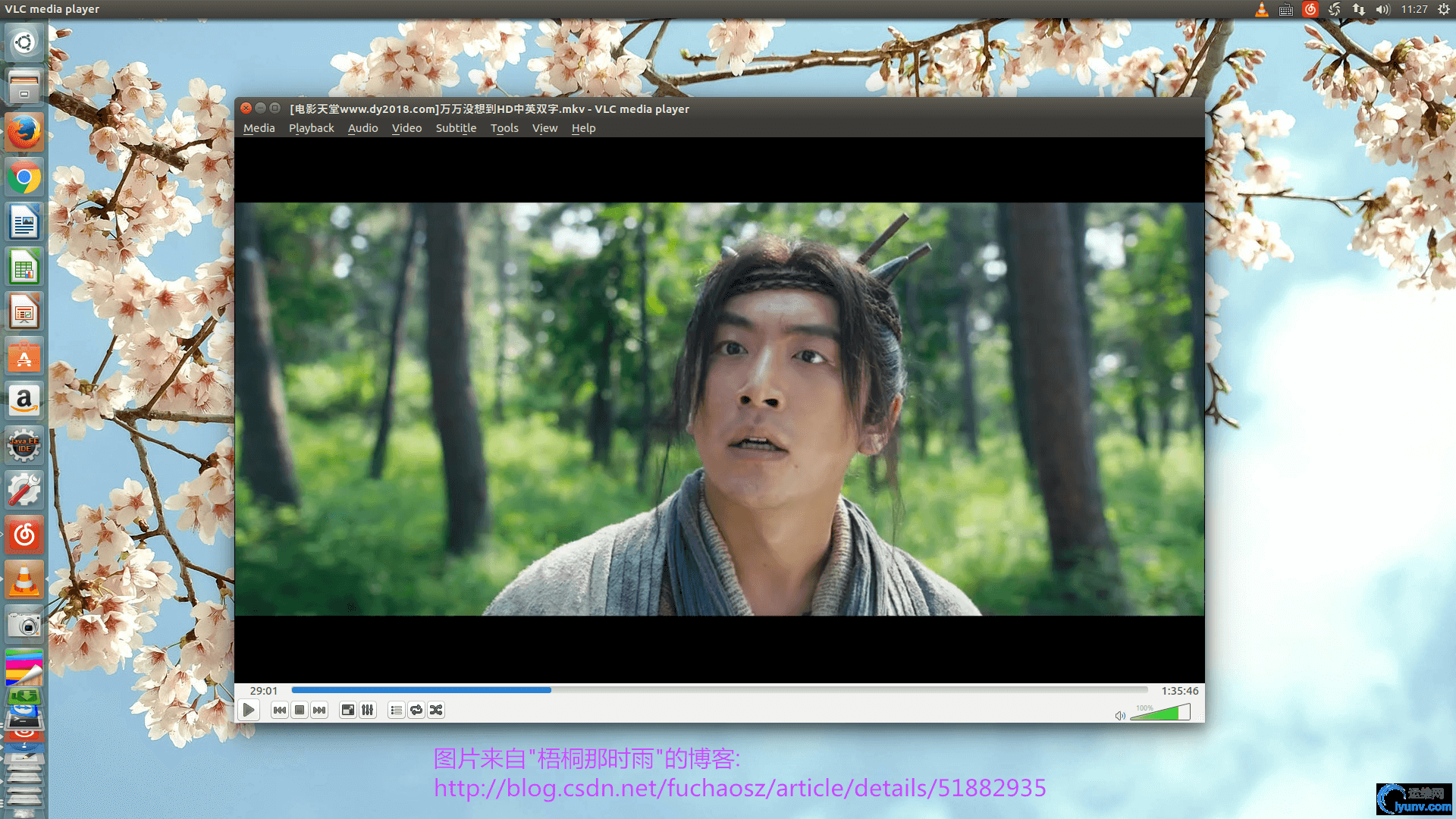The height and width of the screenshot is (819, 1456).
Task: Open the View menu
Action: click(x=545, y=128)
